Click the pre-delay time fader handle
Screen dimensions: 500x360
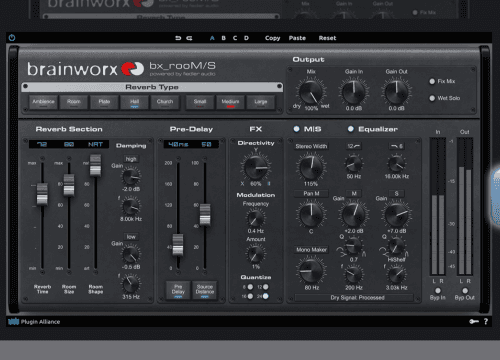[178, 244]
